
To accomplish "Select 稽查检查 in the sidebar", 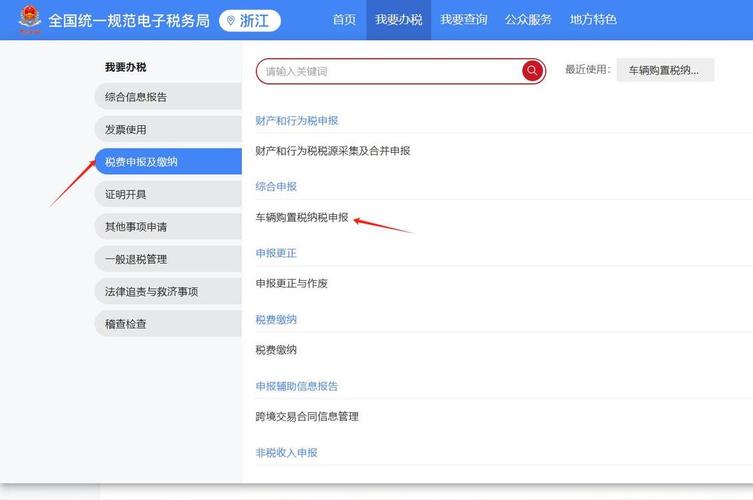I will click(168, 324).
